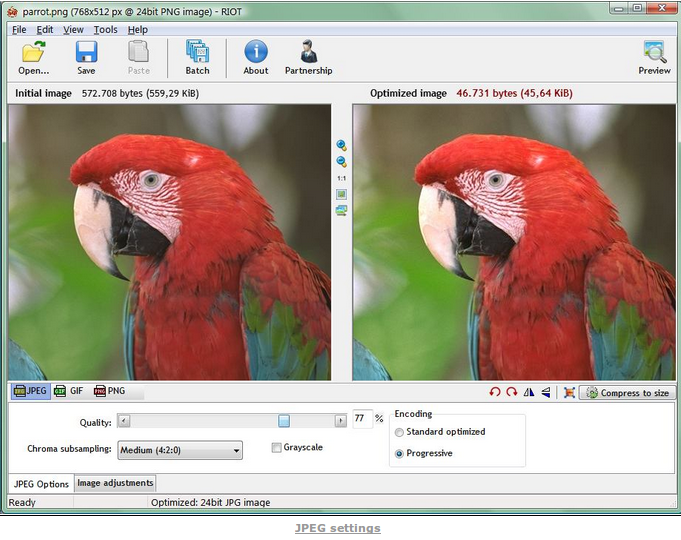
Task: Click the Quality slider right arrow
Action: tap(340, 421)
